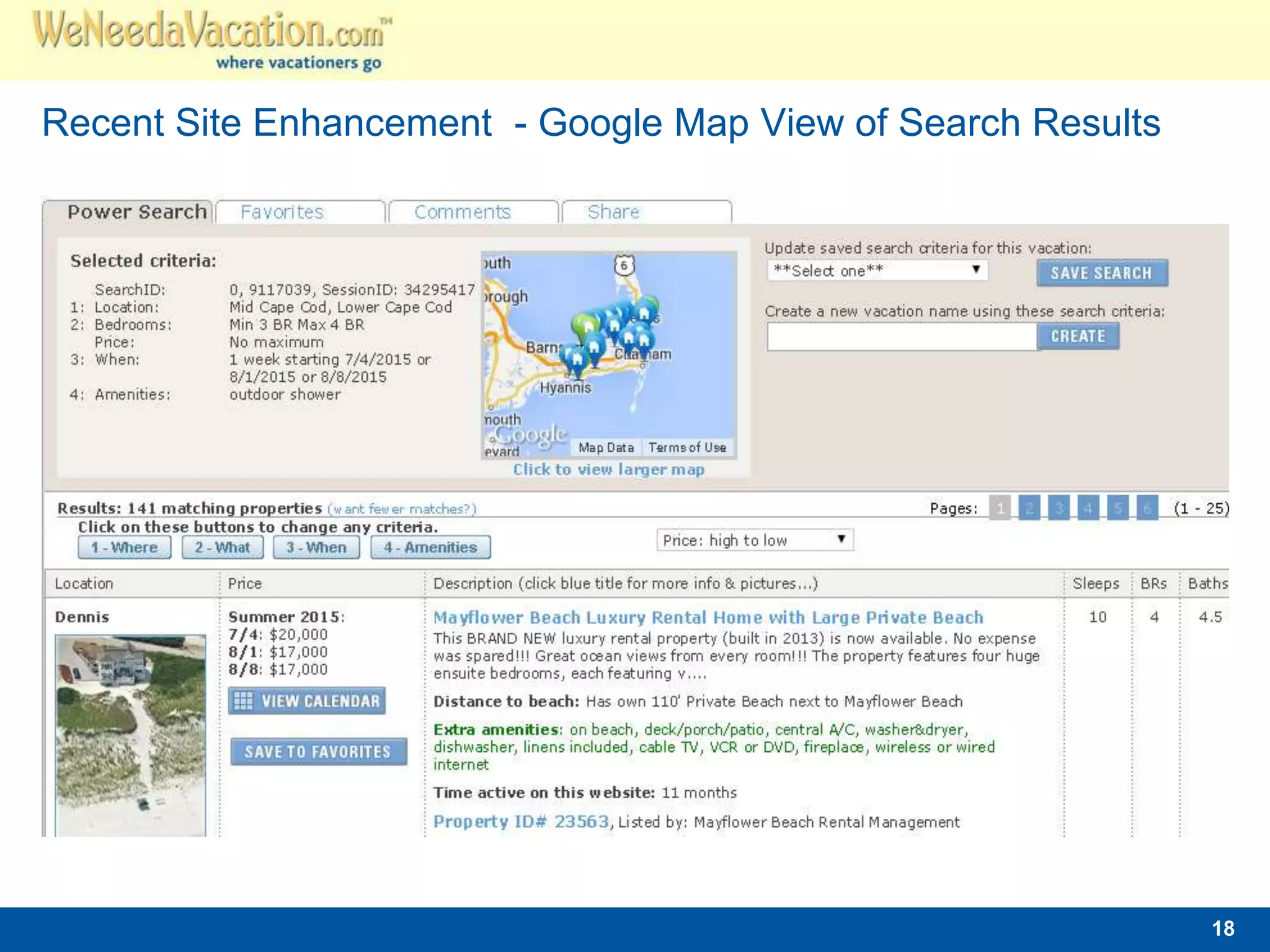Click the Property ID# 23563 link
The image size is (1270, 952).
coord(522,821)
